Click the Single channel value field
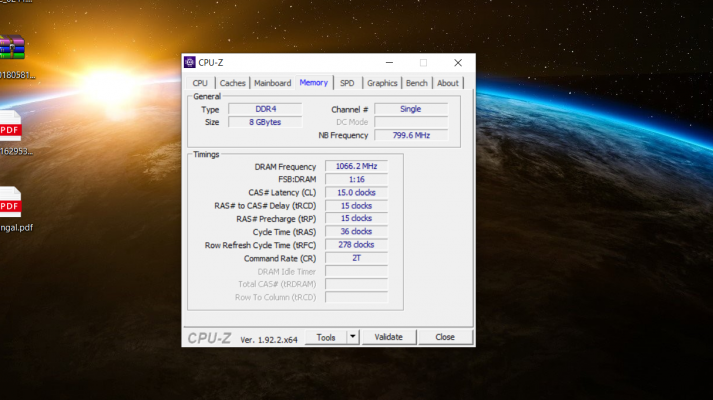The height and width of the screenshot is (400, 713). pos(411,109)
